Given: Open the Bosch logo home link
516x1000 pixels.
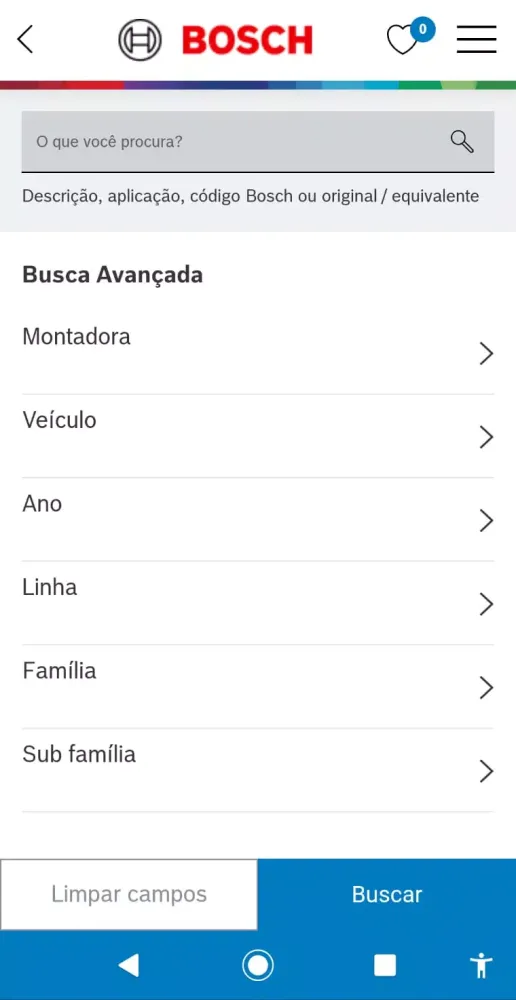Looking at the screenshot, I should [x=216, y=40].
